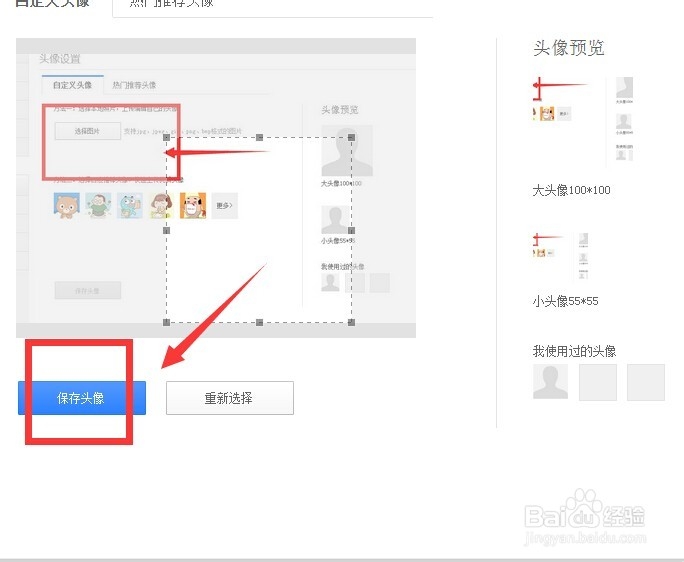This screenshot has width=684, height=562.
Task: Click the 大头像100*100 label
Action: [x=571, y=190]
